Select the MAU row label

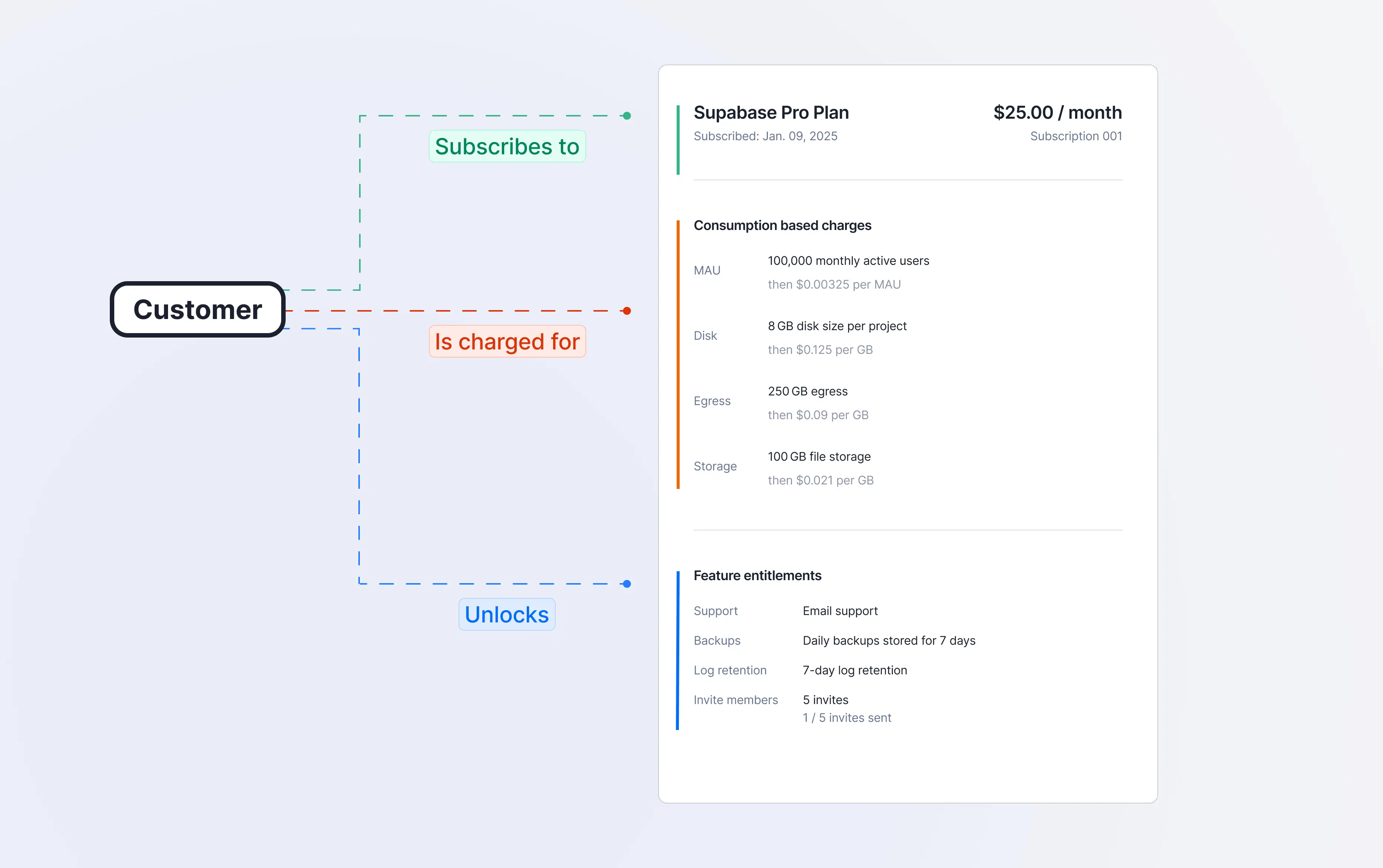707,270
